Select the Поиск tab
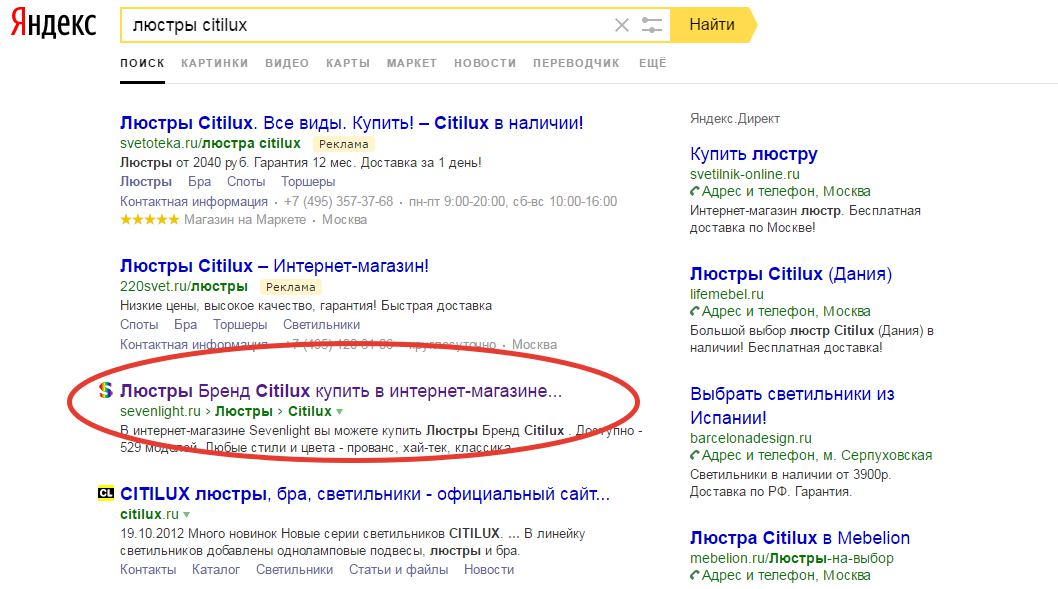This screenshot has width=1058, height=589. 142,63
